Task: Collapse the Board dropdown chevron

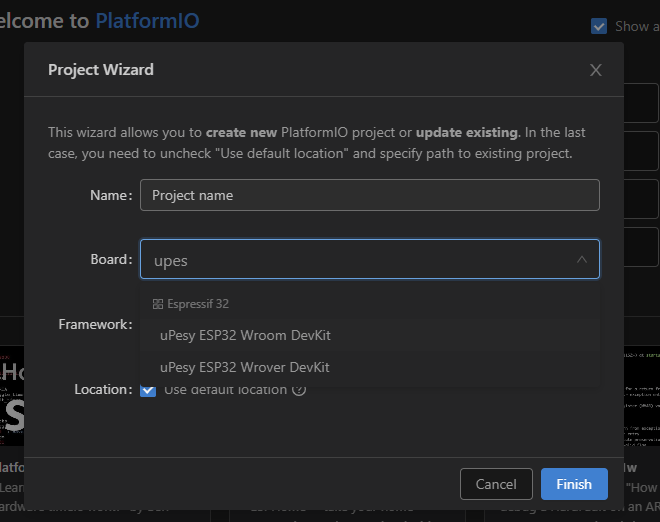Action: click(582, 259)
